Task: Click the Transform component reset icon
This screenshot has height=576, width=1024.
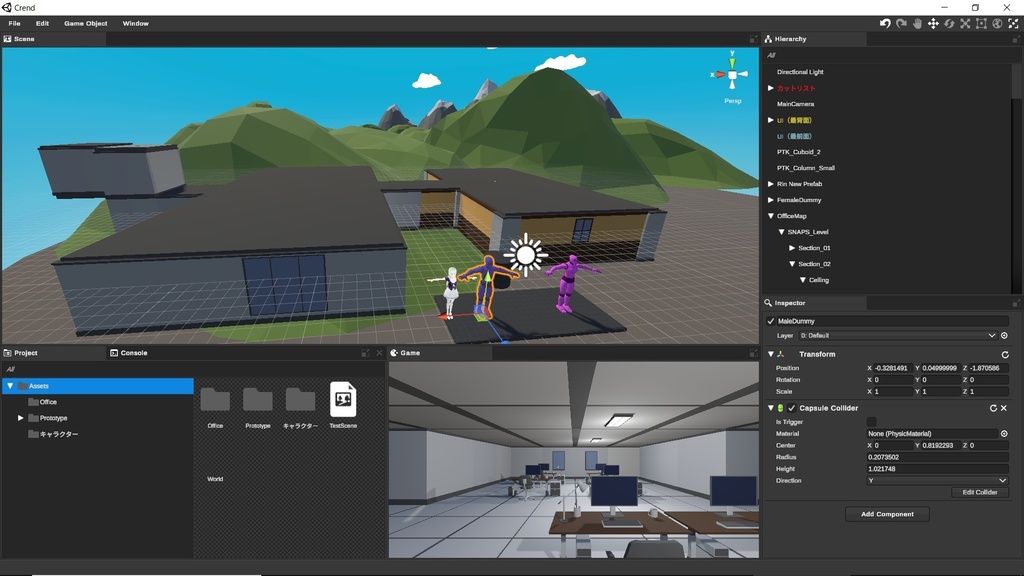Action: 1006,353
